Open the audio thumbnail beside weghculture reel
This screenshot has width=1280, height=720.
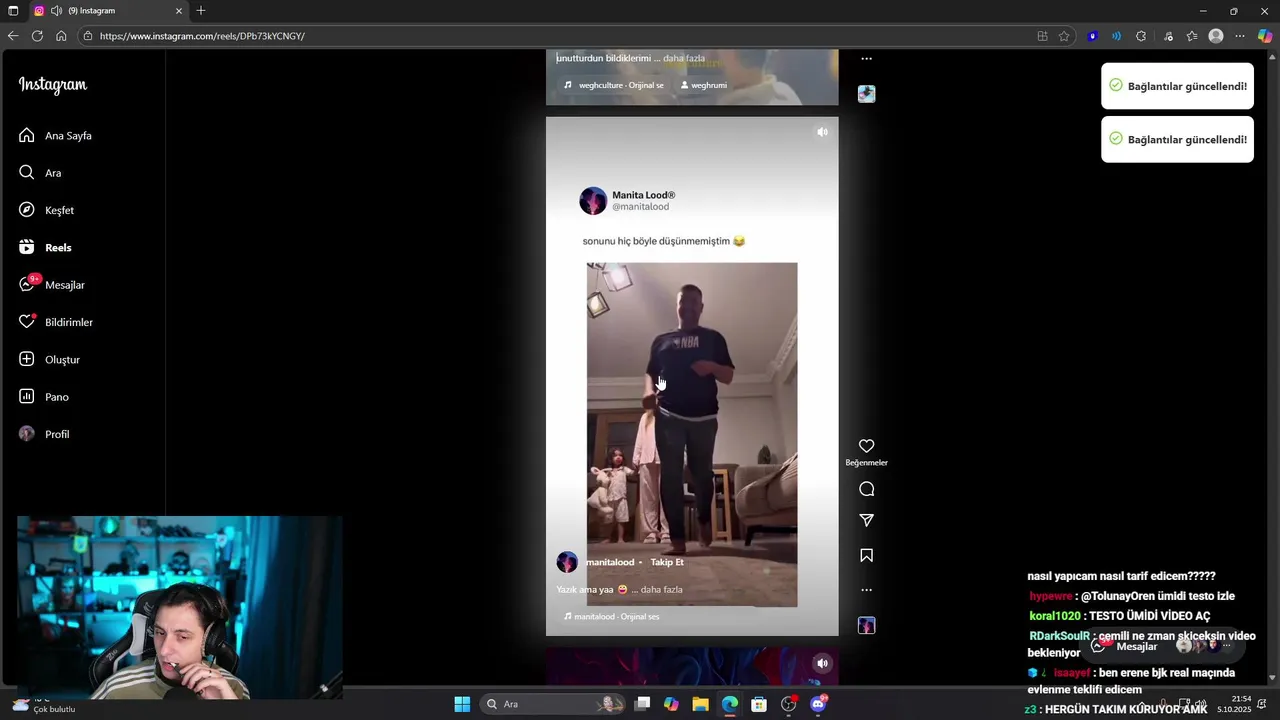tap(867, 94)
